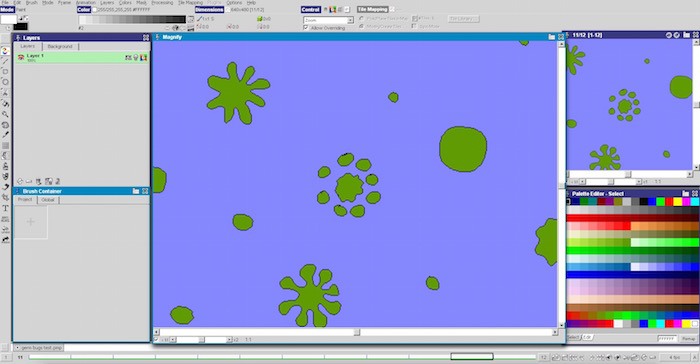This screenshot has height=364, width=700.
Task: Click the scroll down arrow of the preview window
Action: tap(696, 167)
